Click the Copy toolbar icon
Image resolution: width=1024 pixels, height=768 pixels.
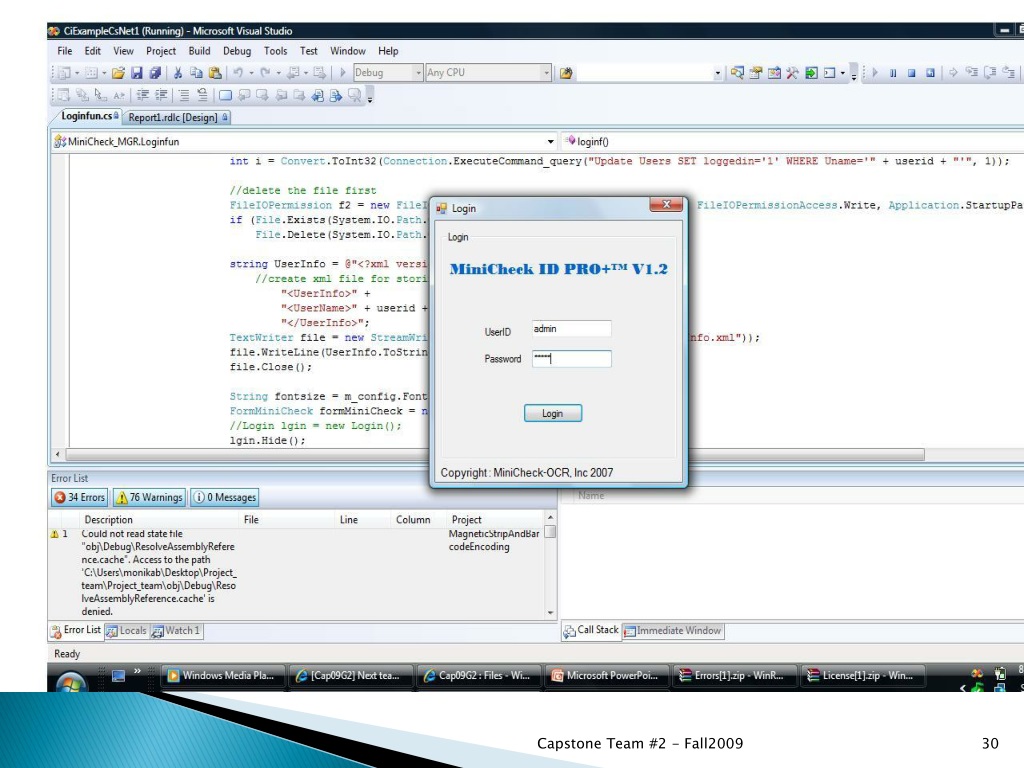point(196,73)
